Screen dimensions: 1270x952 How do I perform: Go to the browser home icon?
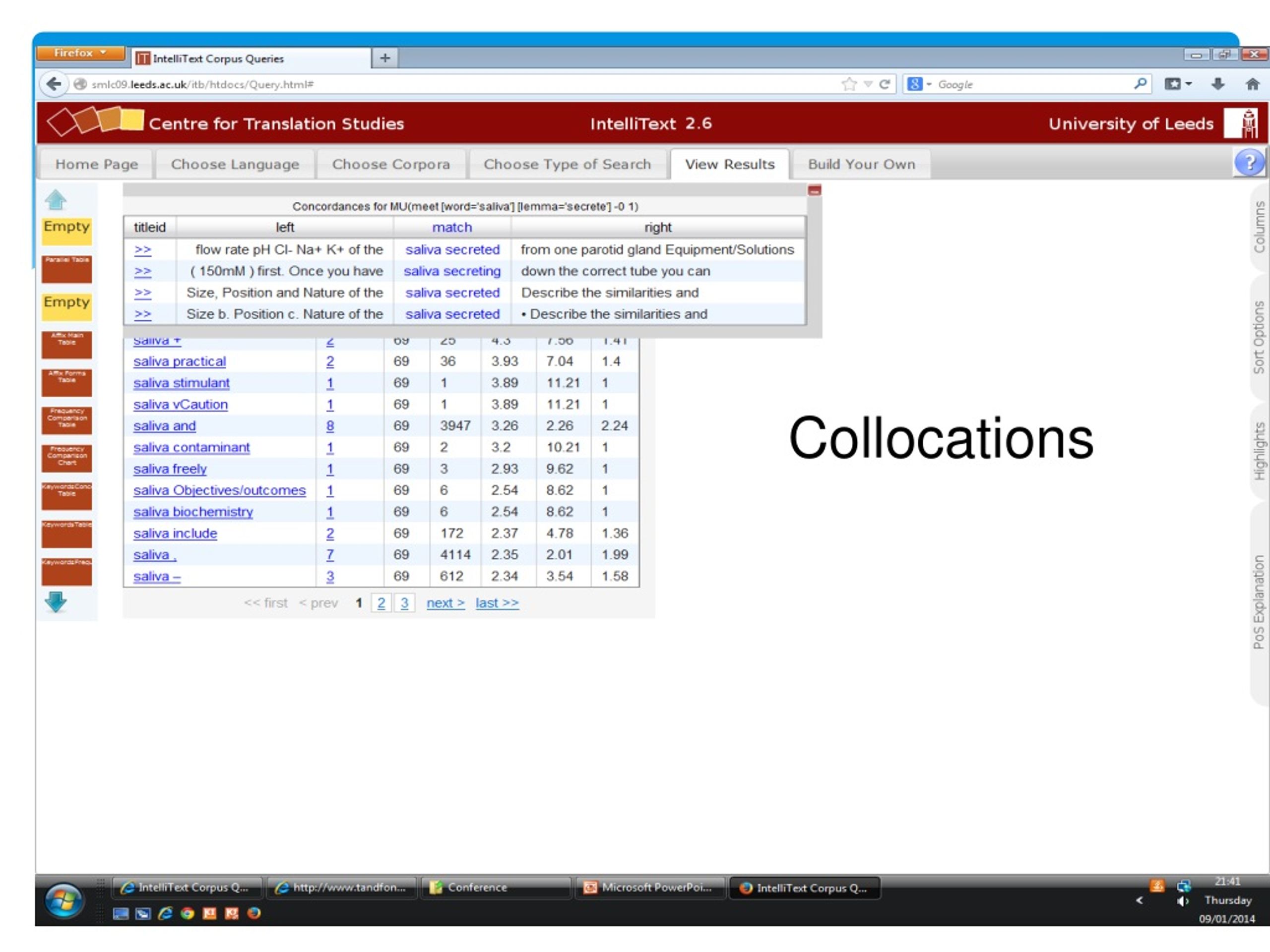(x=1252, y=84)
